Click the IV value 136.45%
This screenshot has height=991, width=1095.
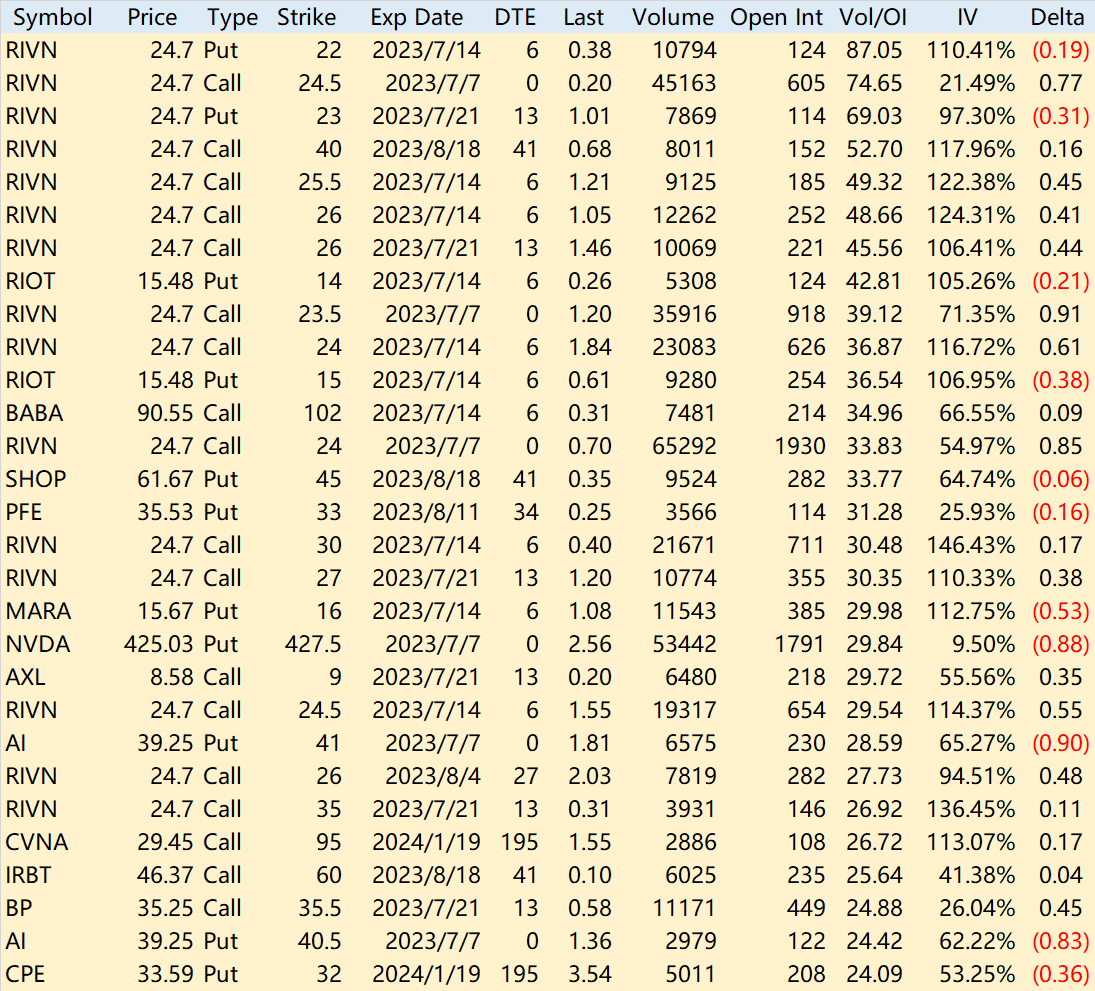click(971, 809)
